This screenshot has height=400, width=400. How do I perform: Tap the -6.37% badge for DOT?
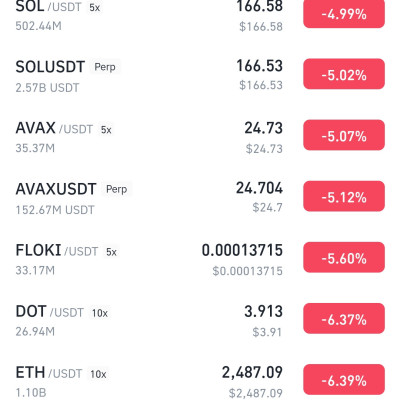click(344, 319)
